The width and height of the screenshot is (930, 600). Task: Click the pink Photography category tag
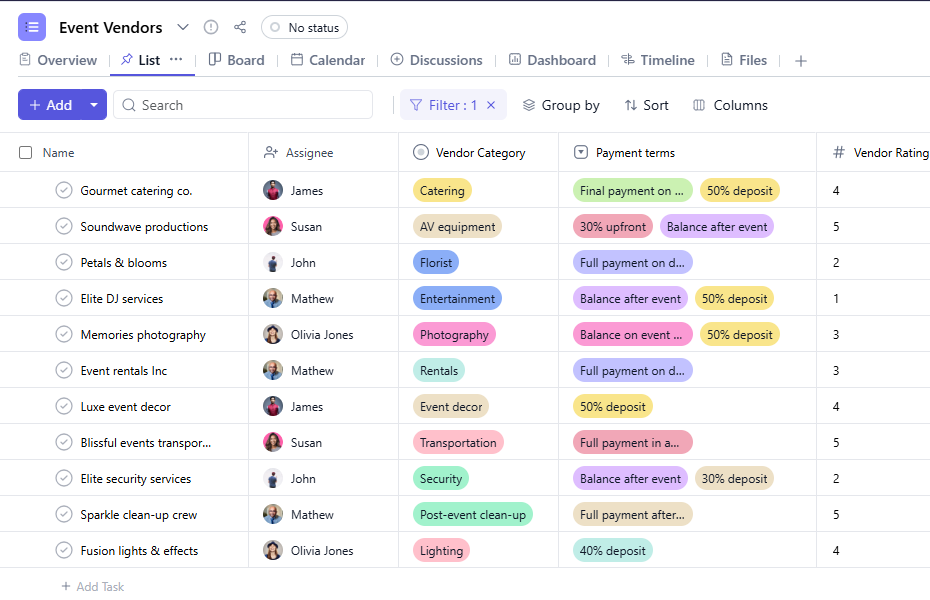tap(454, 334)
